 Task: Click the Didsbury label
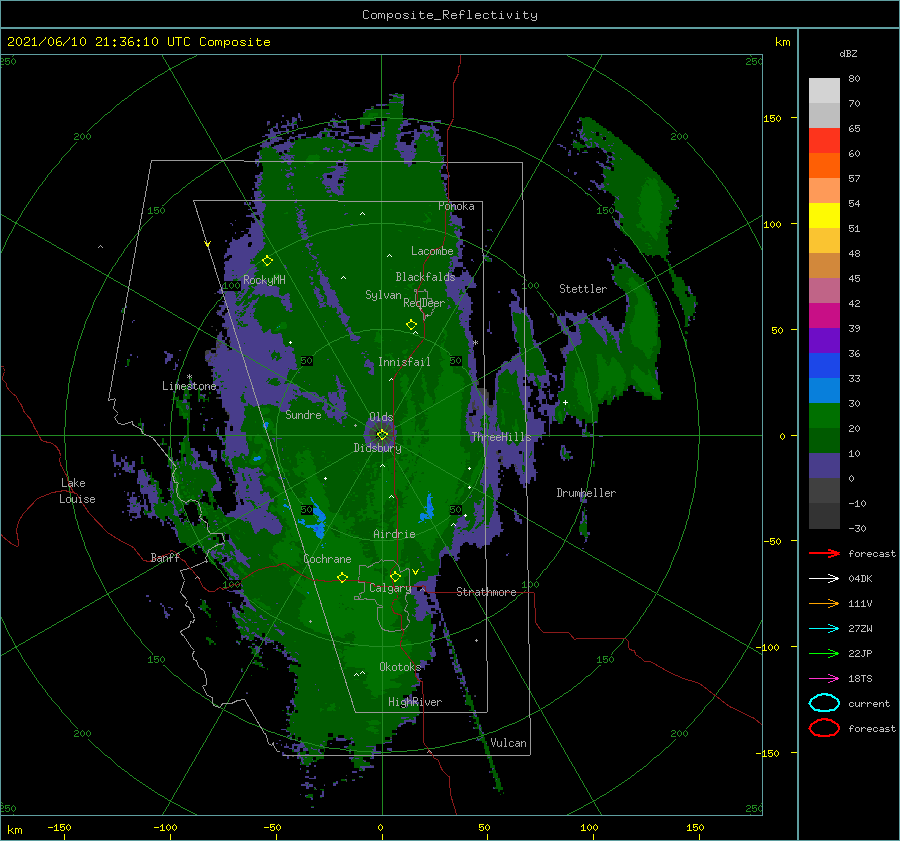pos(378,448)
